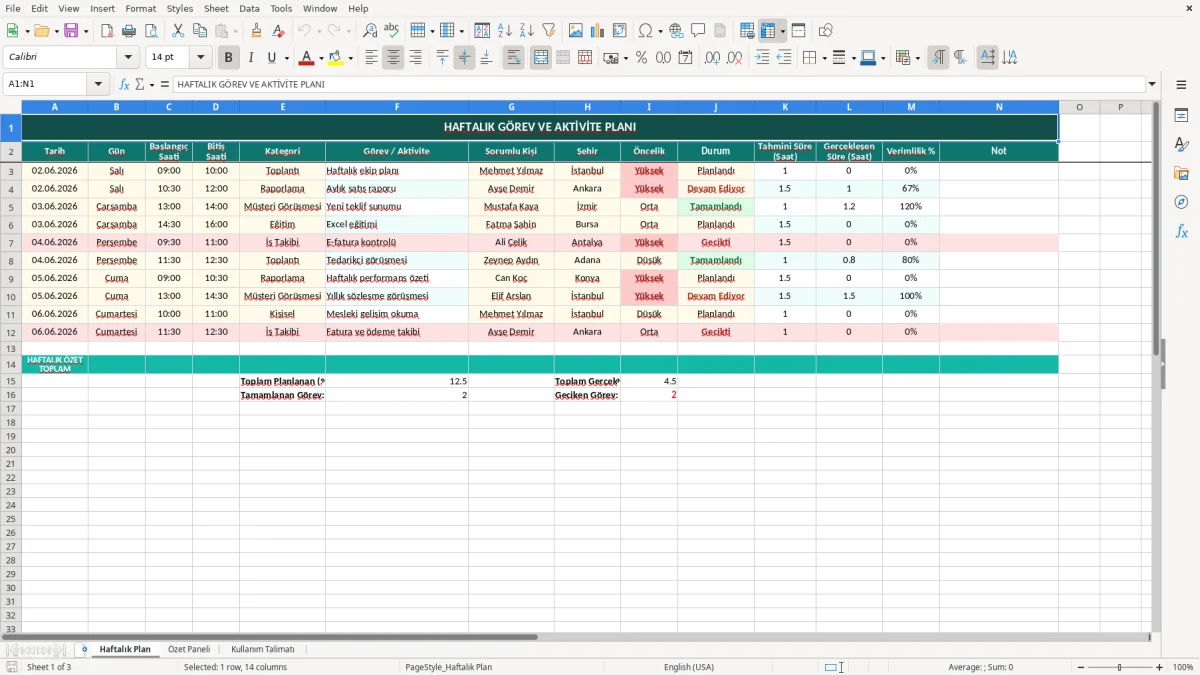Open the font color dropdown arrow
This screenshot has height=675, width=1200.
tap(321, 58)
